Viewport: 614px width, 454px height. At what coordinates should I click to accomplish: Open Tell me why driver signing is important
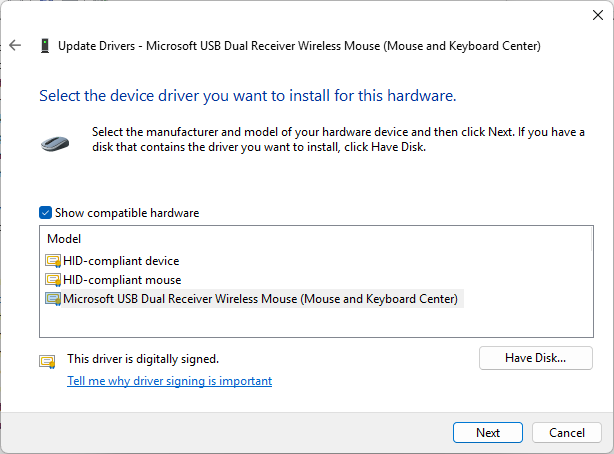coord(170,381)
